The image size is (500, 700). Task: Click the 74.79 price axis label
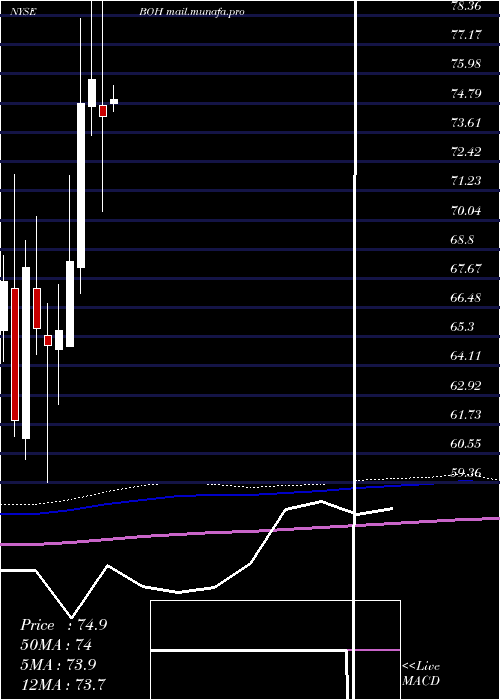466,93
